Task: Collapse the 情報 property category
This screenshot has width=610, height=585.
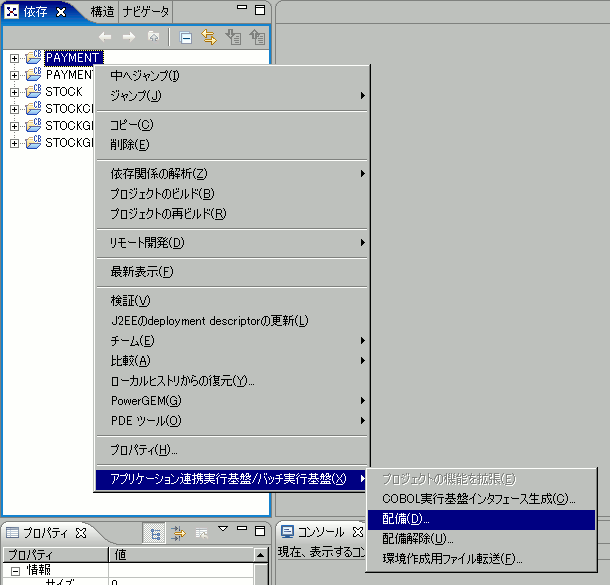Action: tap(15, 570)
